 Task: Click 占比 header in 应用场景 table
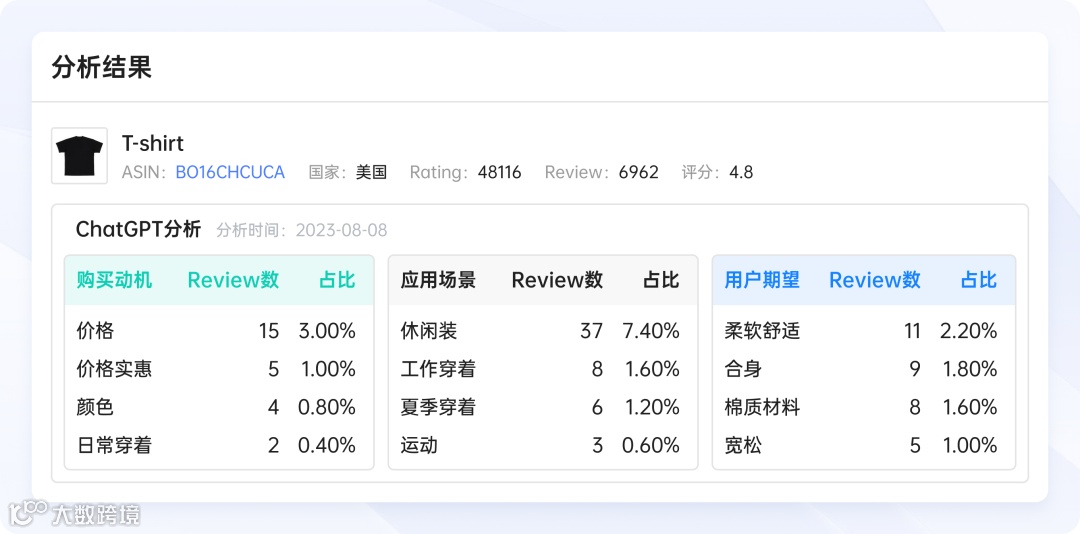click(661, 280)
